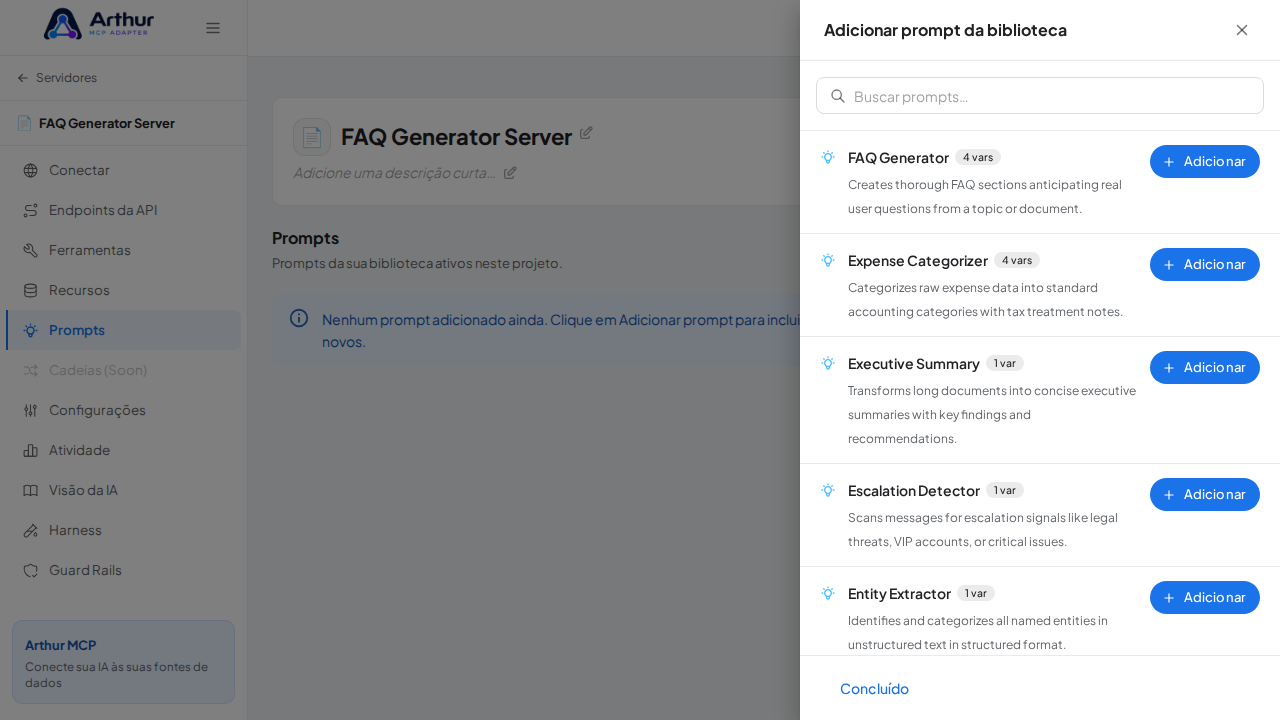Image resolution: width=1280 pixels, height=720 pixels.
Task: Click the Entity Extractor 1 var badge
Action: pos(976,593)
